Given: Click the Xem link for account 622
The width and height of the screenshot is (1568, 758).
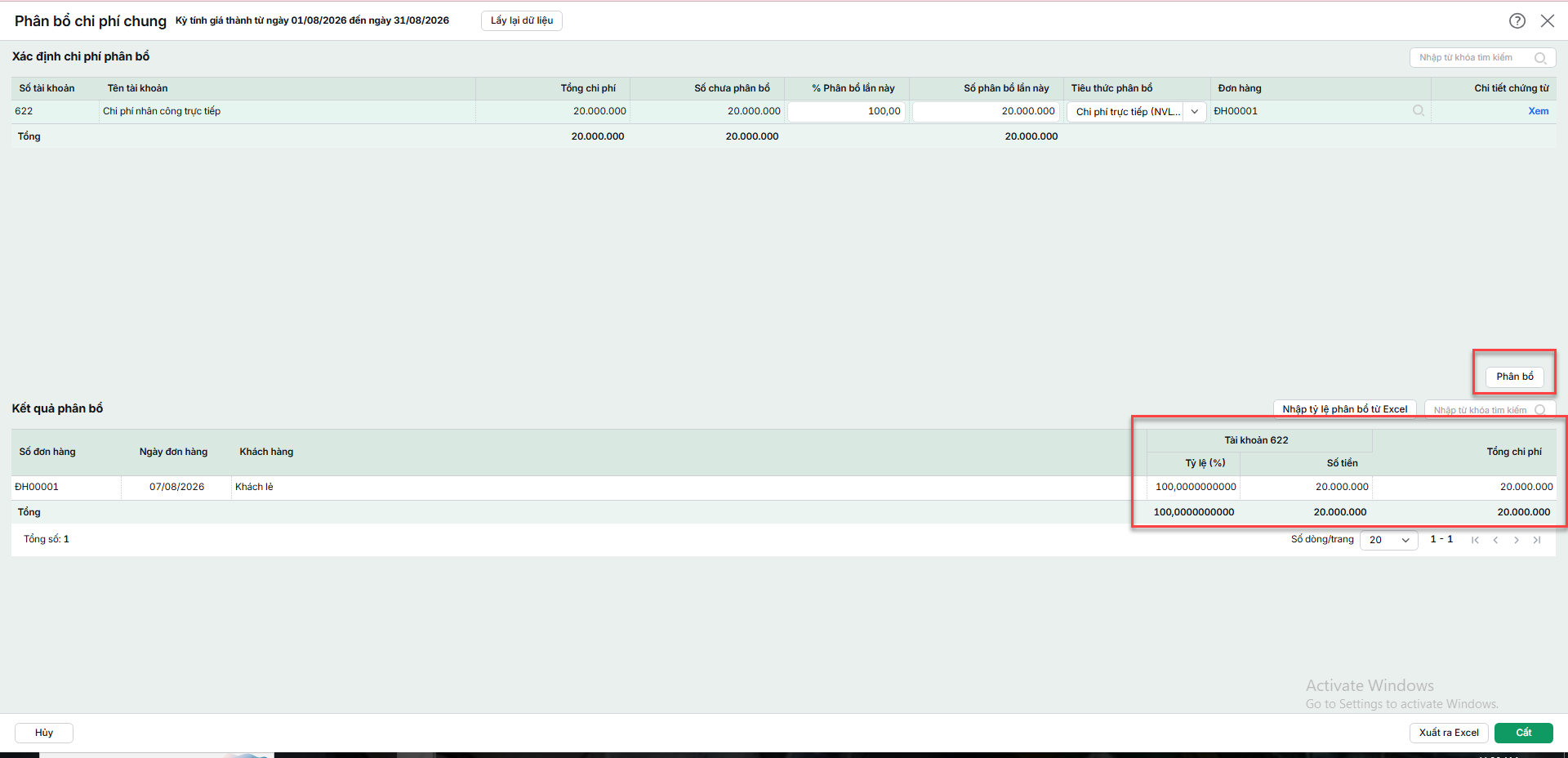Looking at the screenshot, I should point(1538,111).
